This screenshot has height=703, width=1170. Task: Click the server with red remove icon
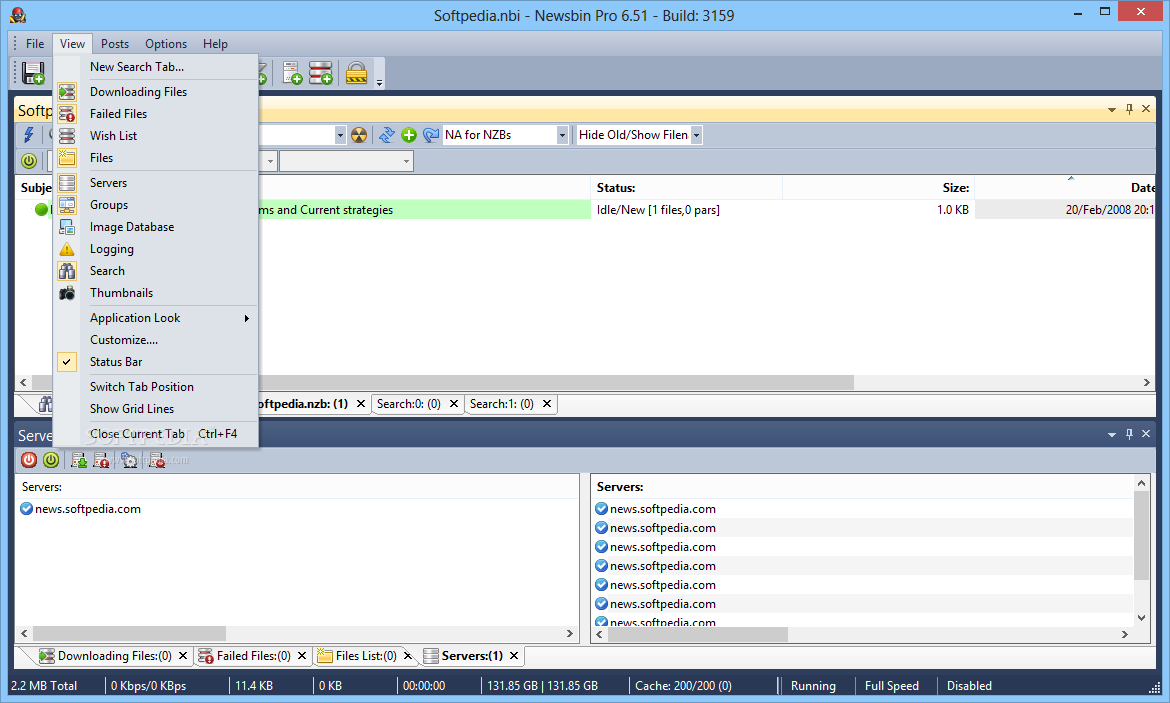point(157,460)
